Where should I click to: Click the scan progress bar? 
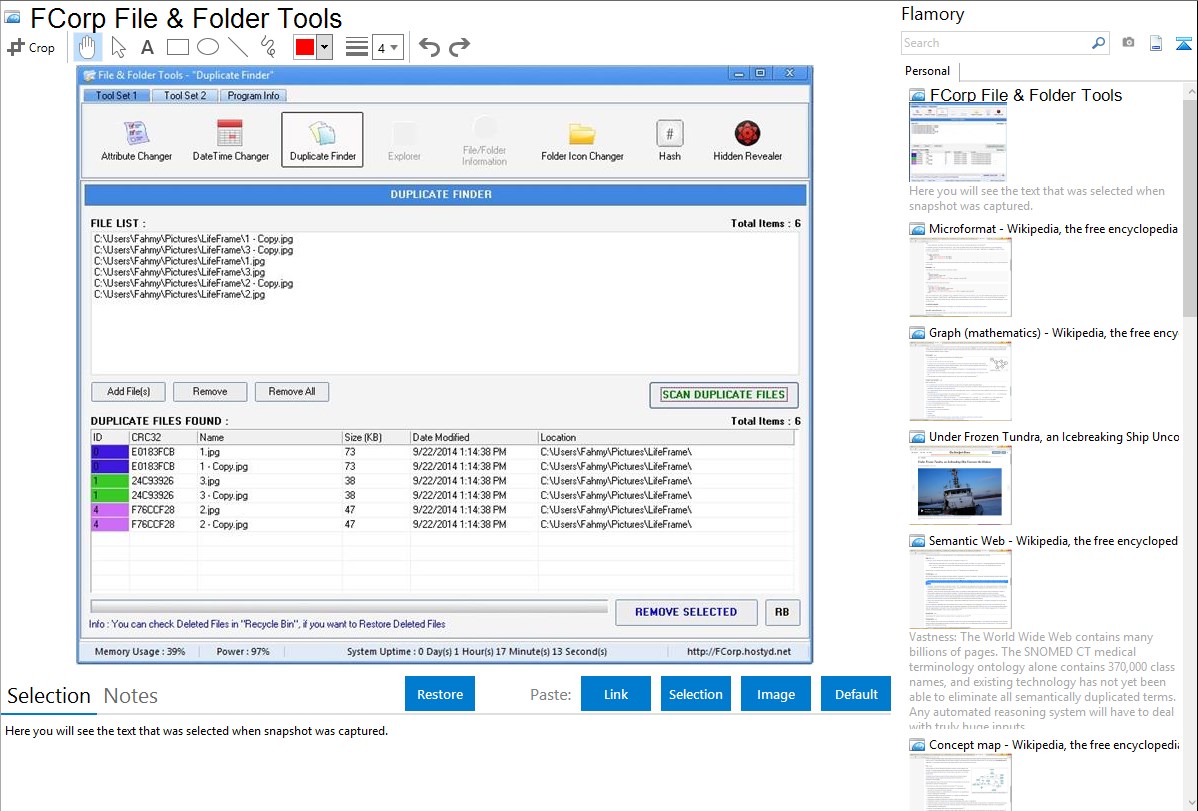click(349, 606)
